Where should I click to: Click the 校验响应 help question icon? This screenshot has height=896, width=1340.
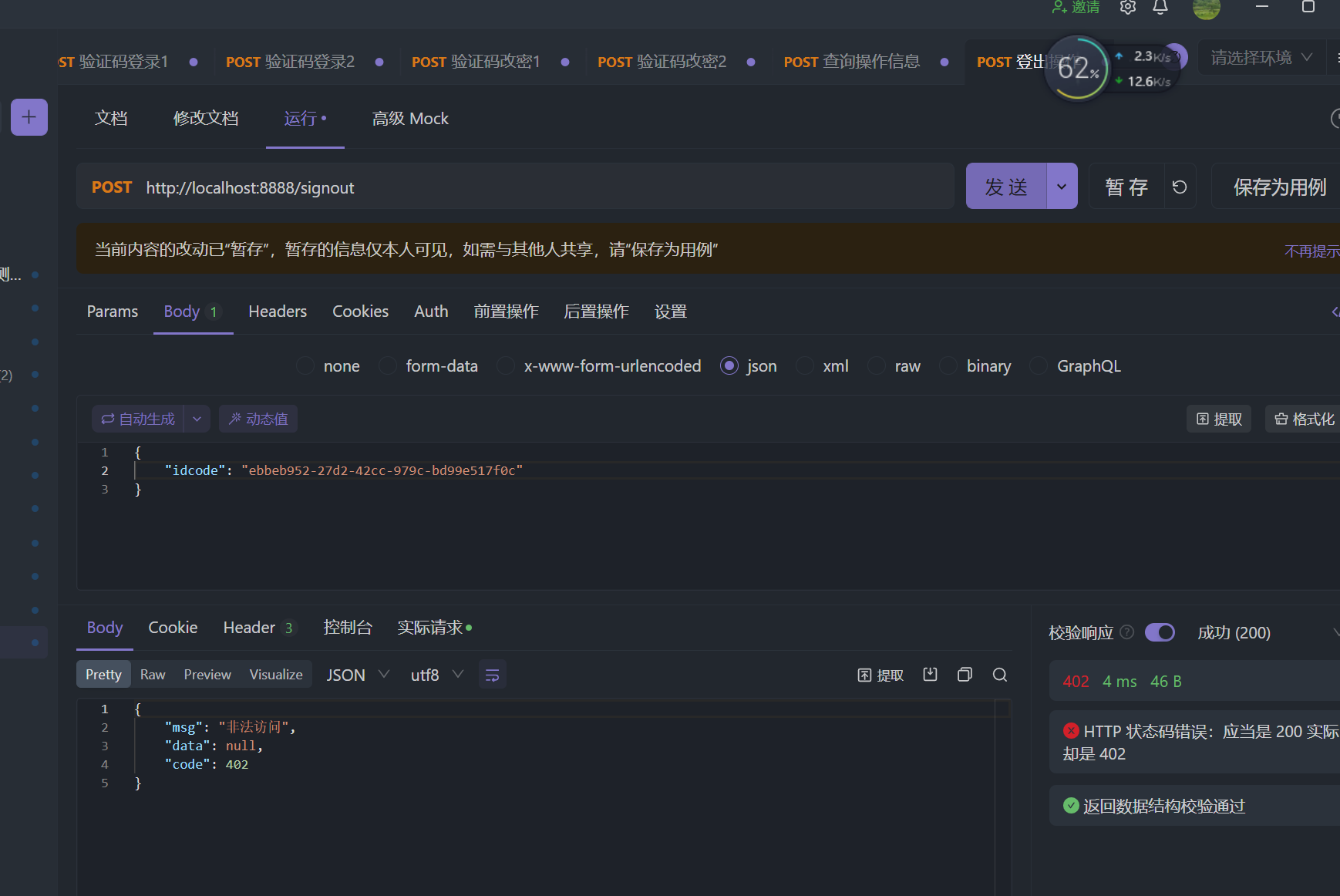point(1126,632)
